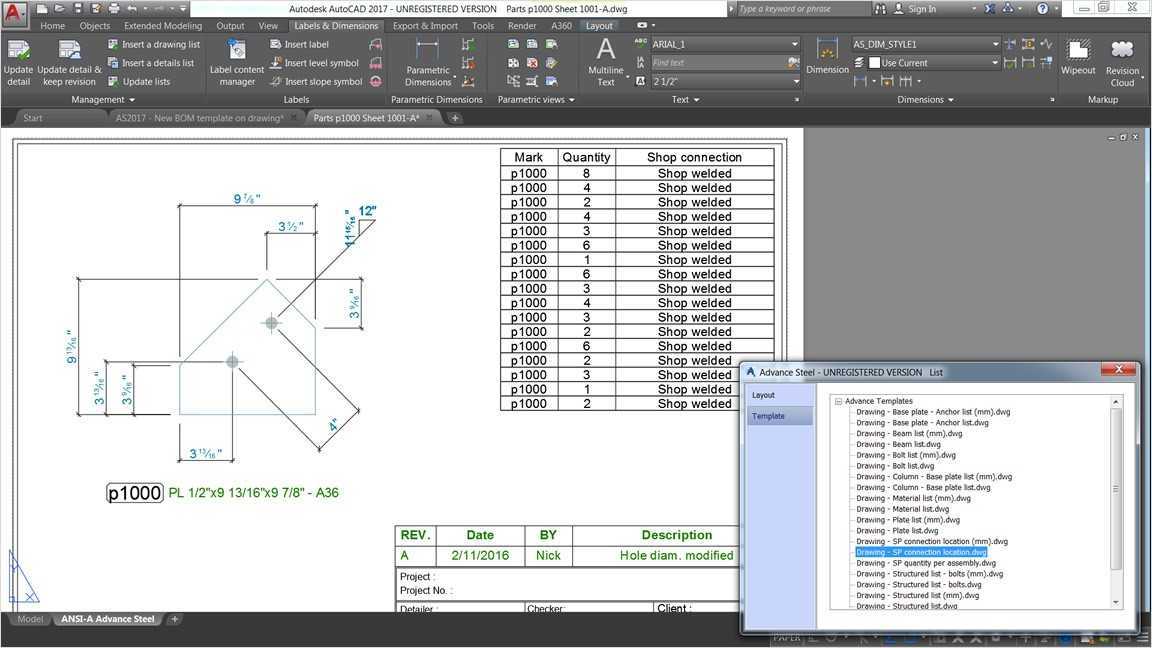Click the Insert slope symbol icon

click(276, 82)
